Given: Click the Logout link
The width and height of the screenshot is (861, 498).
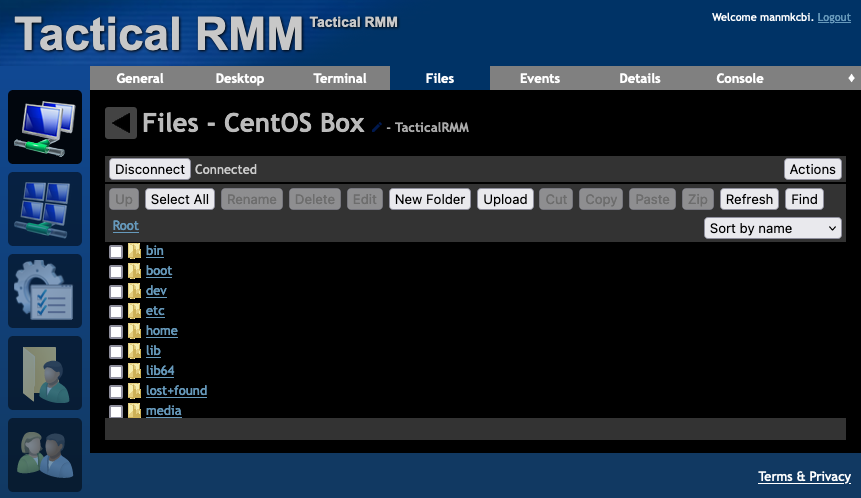Looking at the screenshot, I should pos(834,17).
